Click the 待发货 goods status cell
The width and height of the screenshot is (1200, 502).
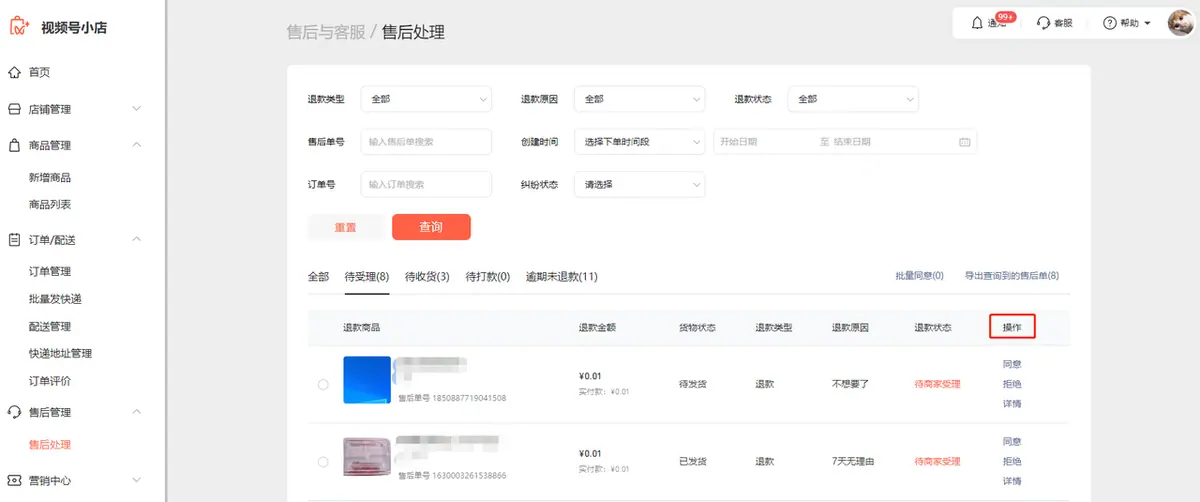(x=693, y=384)
